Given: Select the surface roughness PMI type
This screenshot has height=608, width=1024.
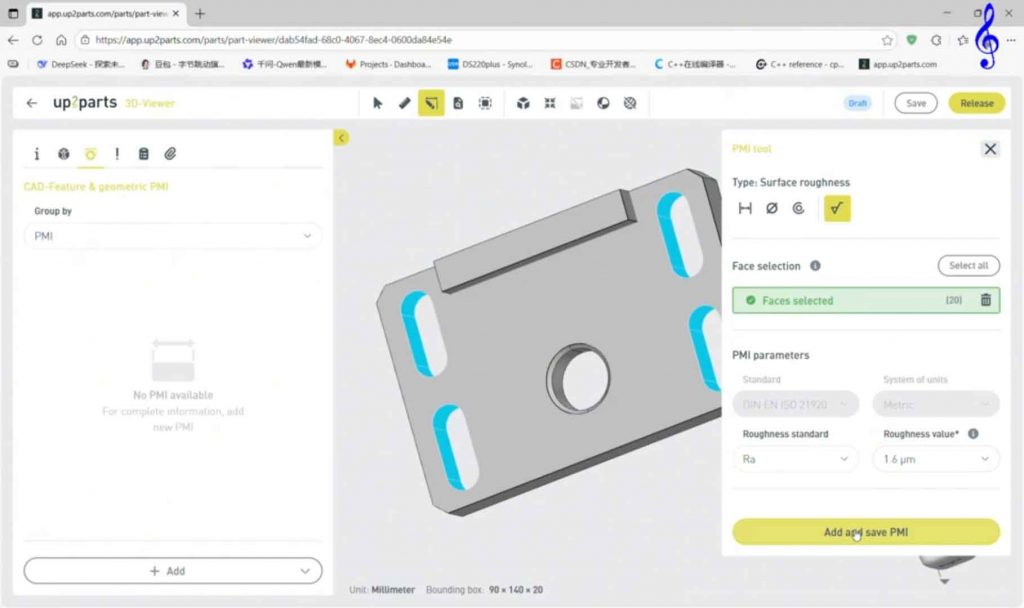Looking at the screenshot, I should [x=837, y=208].
